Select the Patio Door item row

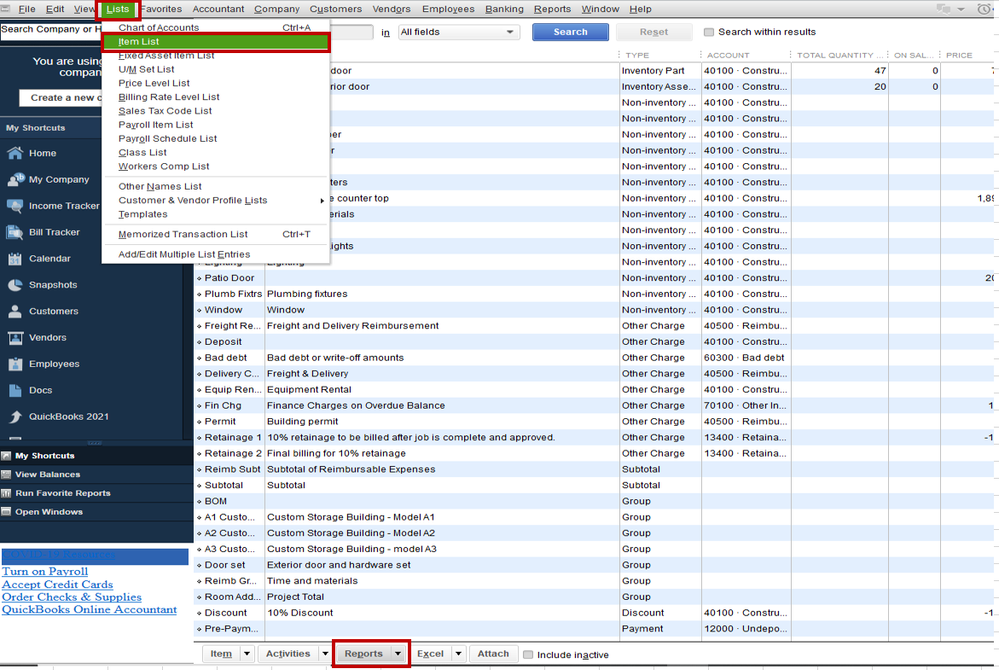[x=595, y=278]
